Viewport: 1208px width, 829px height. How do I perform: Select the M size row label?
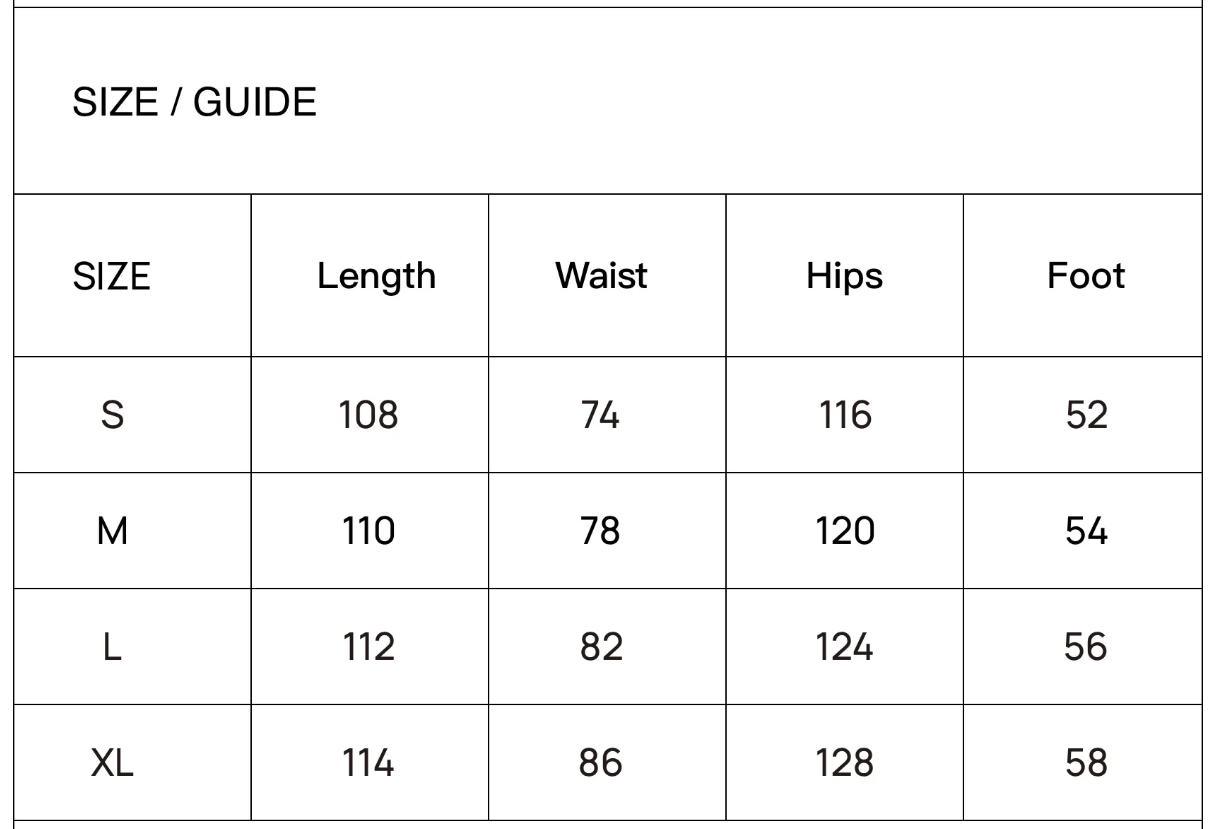(112, 531)
